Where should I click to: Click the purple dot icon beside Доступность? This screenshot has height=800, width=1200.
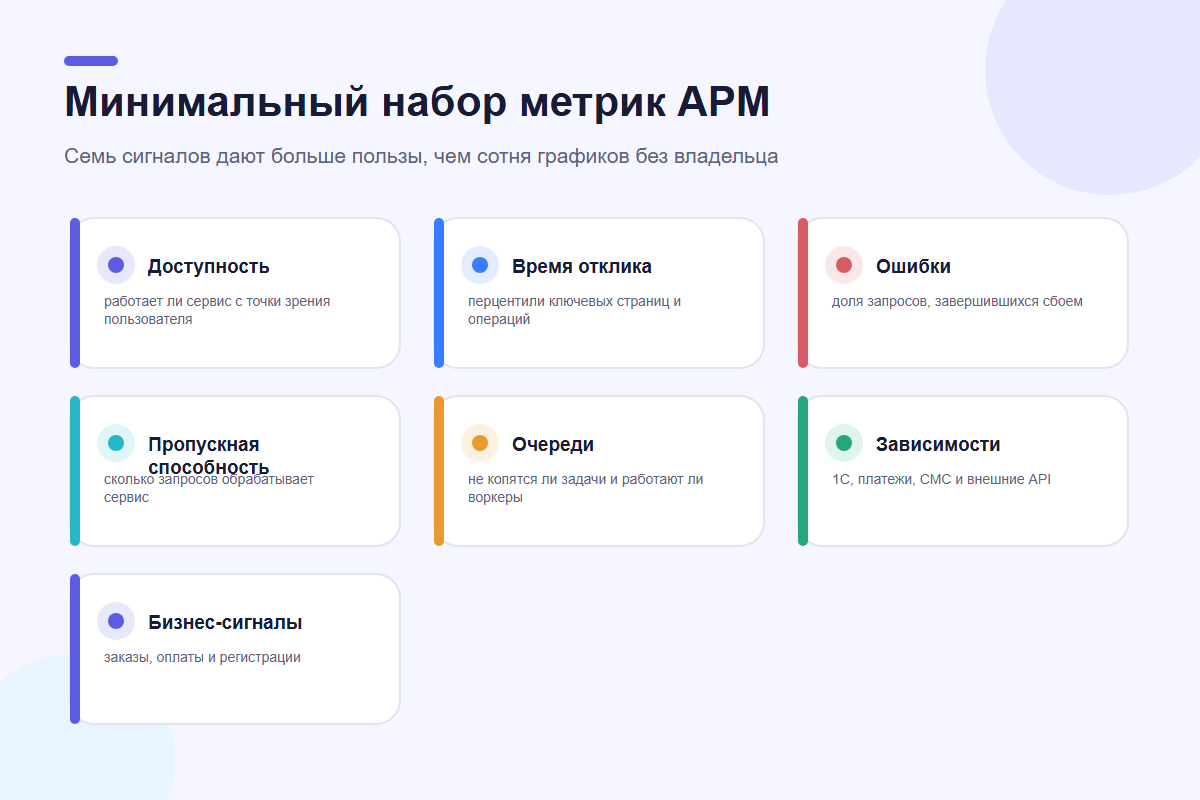116,265
